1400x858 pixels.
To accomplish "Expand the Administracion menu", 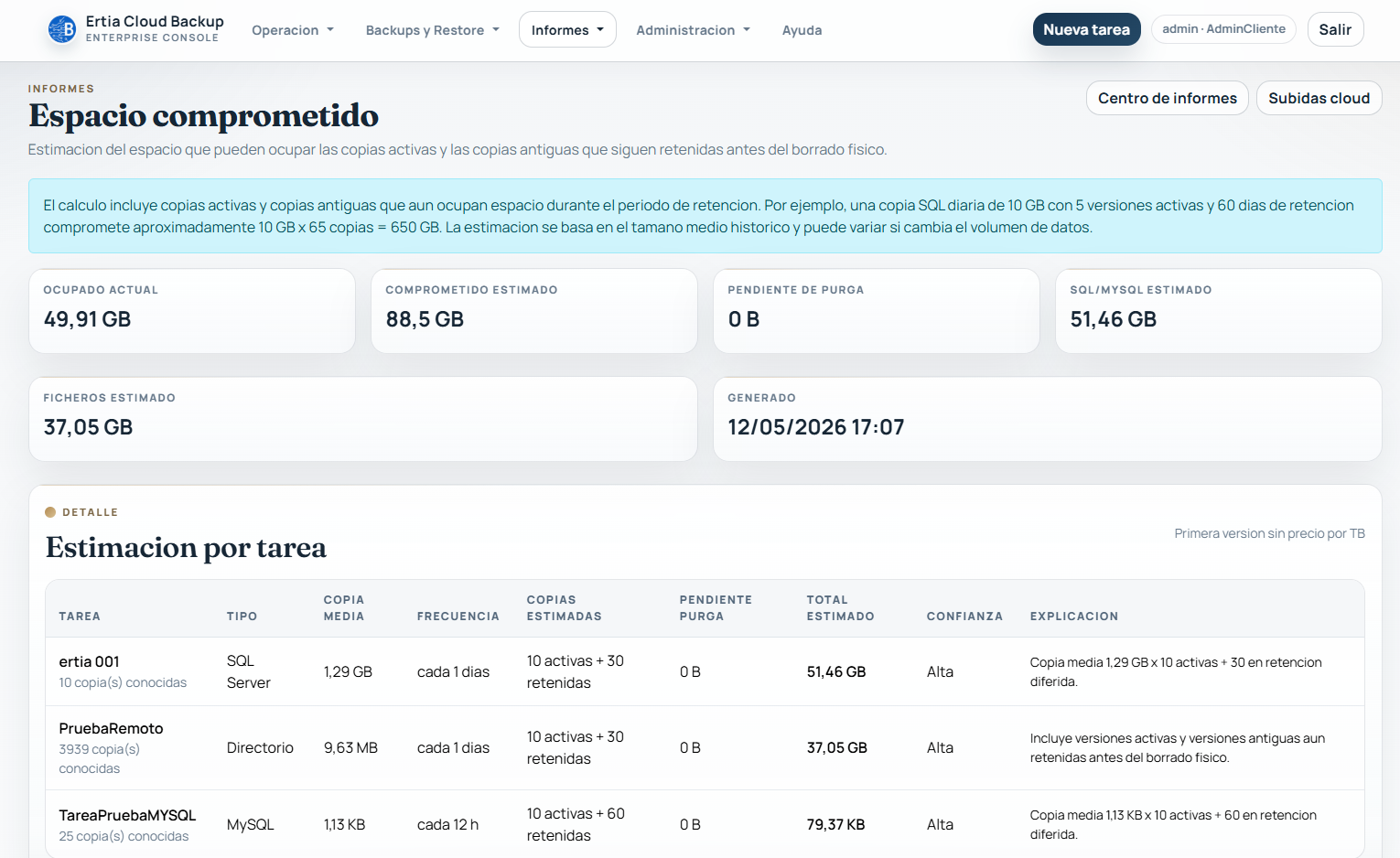I will point(693,30).
